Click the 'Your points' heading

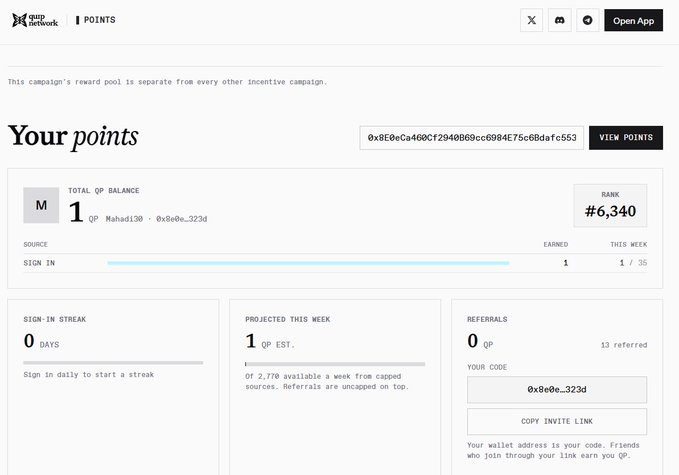point(73,137)
